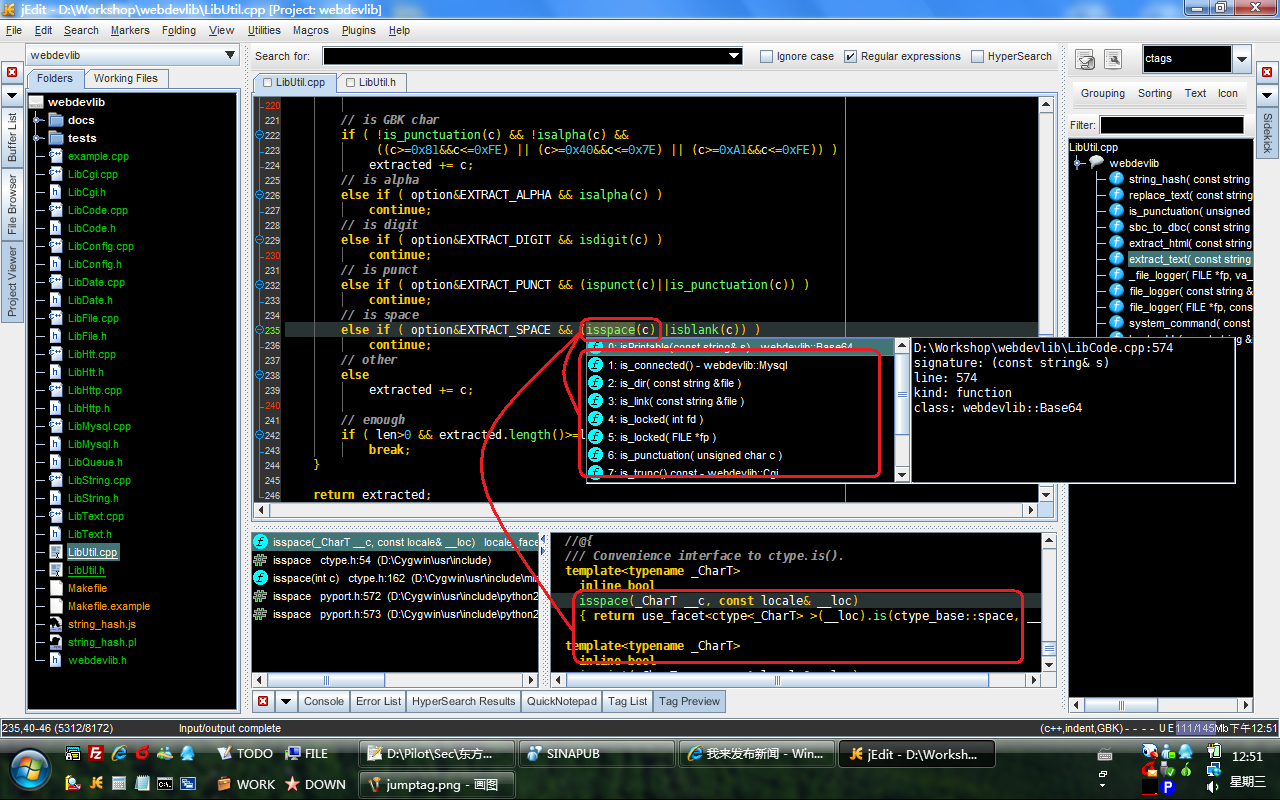
Task: Toggle fold marker at line 235
Action: (x=260, y=330)
